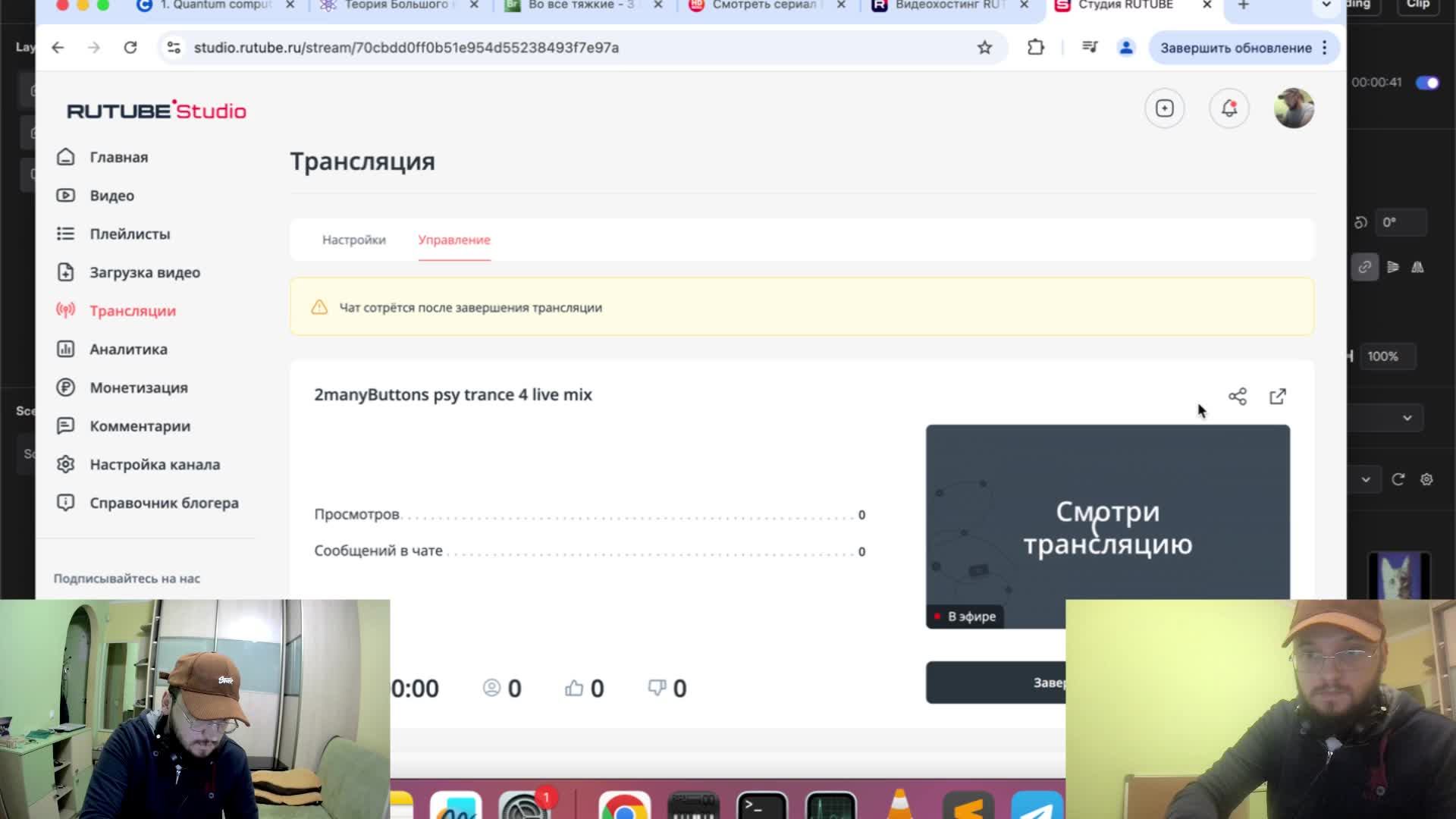Click the 0° rotation field

(x=1401, y=222)
